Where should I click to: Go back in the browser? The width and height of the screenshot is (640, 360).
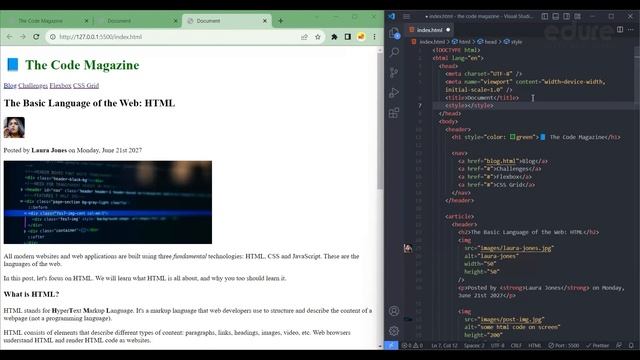[9, 37]
